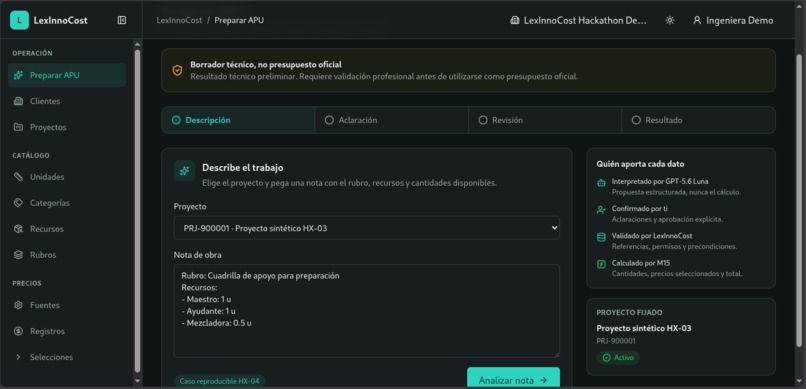Open Categorías in the catalog
This screenshot has width=806, height=389.
click(67, 203)
